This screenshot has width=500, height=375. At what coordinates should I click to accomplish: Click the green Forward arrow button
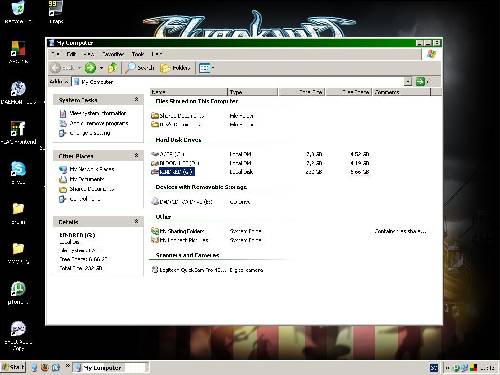tap(90, 68)
